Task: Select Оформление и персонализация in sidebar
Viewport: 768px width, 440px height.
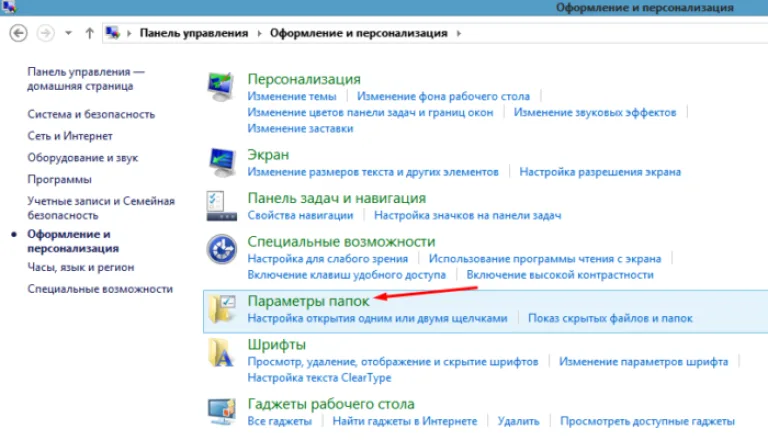Action: (x=73, y=241)
